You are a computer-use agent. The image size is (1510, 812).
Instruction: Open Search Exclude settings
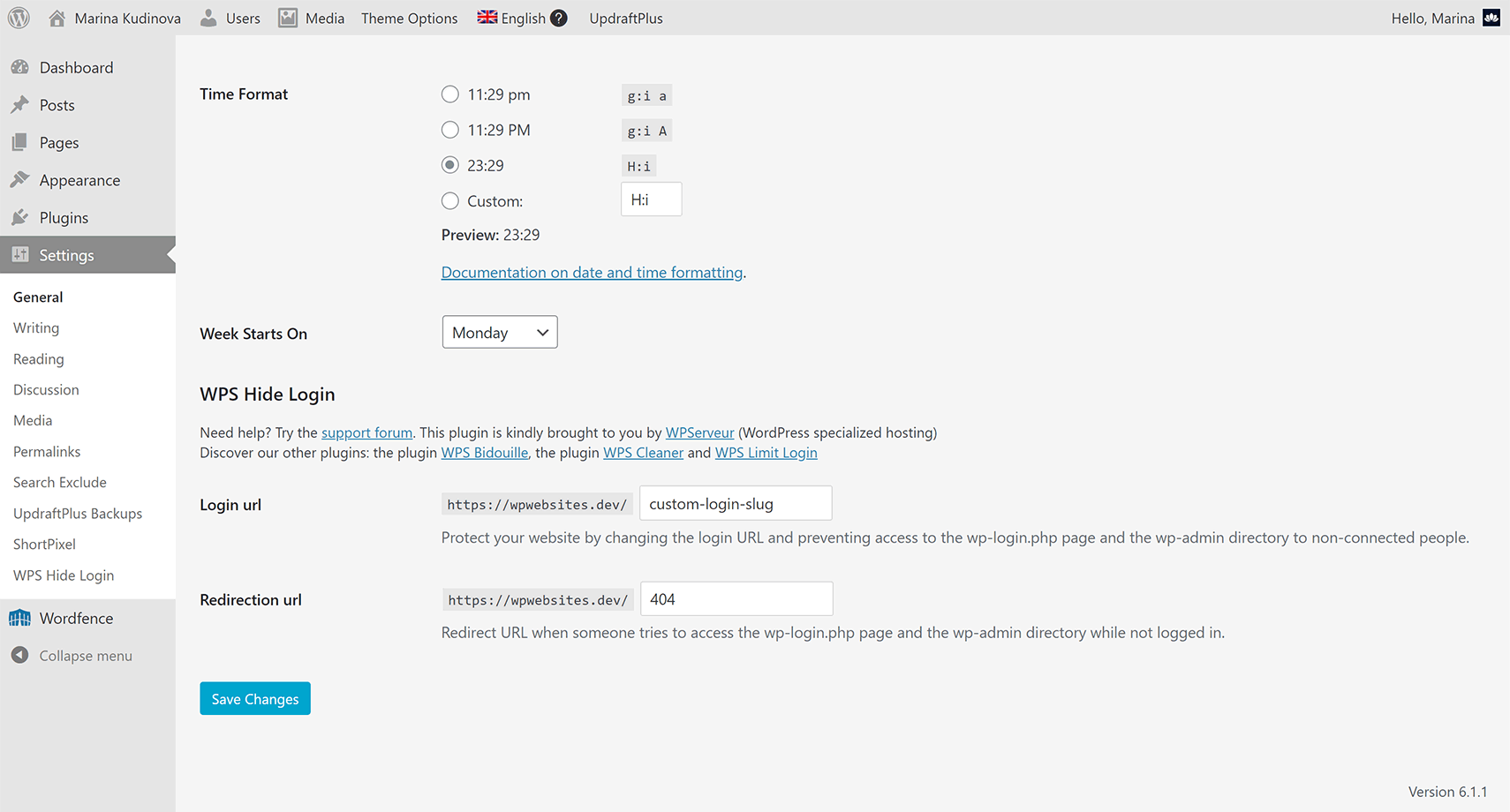tap(60, 482)
